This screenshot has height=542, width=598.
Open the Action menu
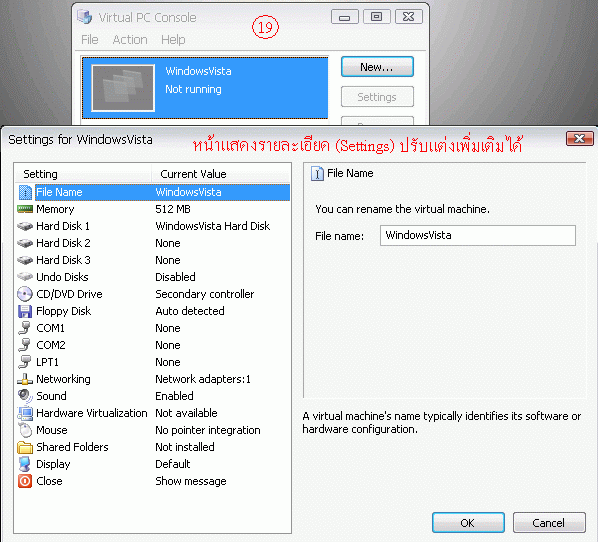(x=130, y=40)
